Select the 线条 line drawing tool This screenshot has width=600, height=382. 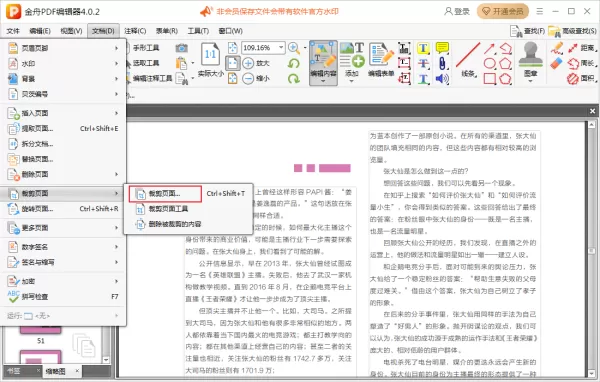pyautogui.click(x=468, y=60)
